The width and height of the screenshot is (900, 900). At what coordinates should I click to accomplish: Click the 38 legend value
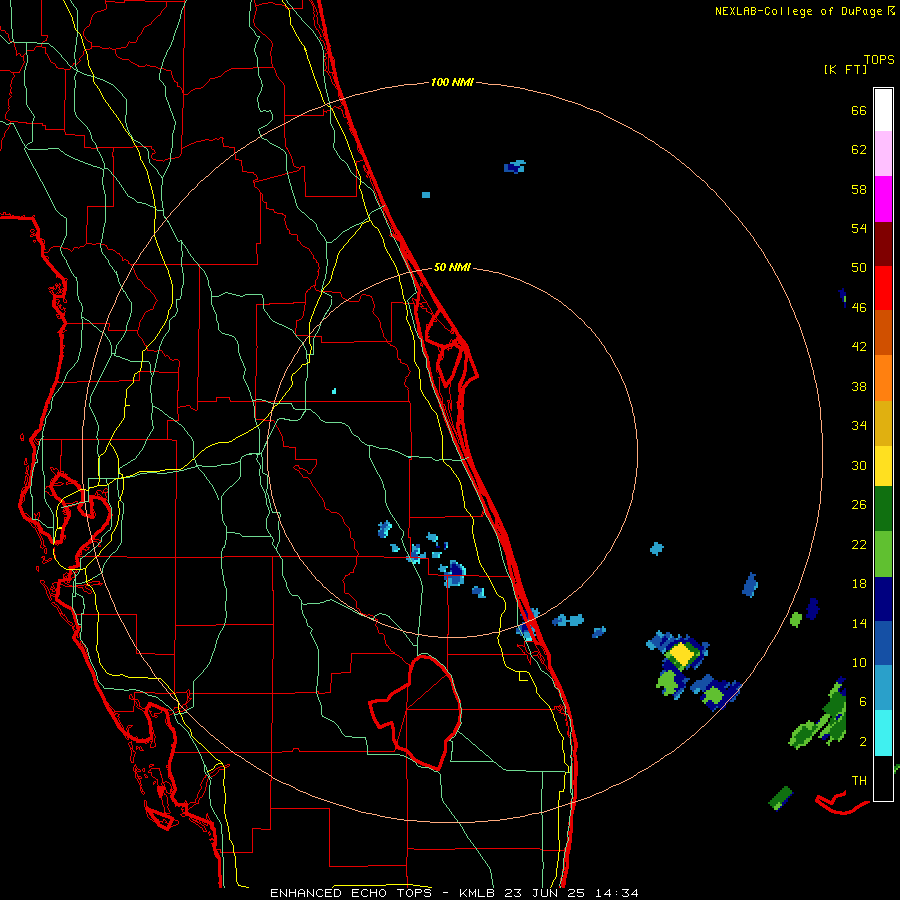(859, 386)
